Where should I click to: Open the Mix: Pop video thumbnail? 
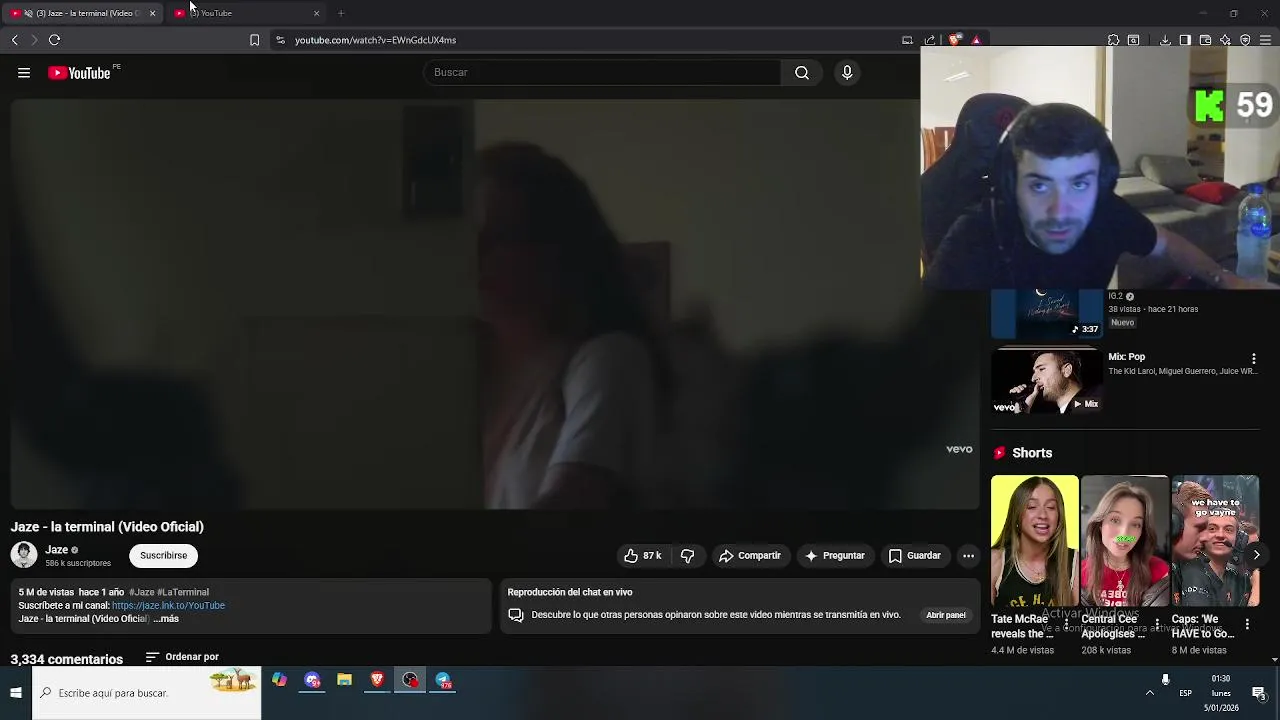[x=1045, y=381]
